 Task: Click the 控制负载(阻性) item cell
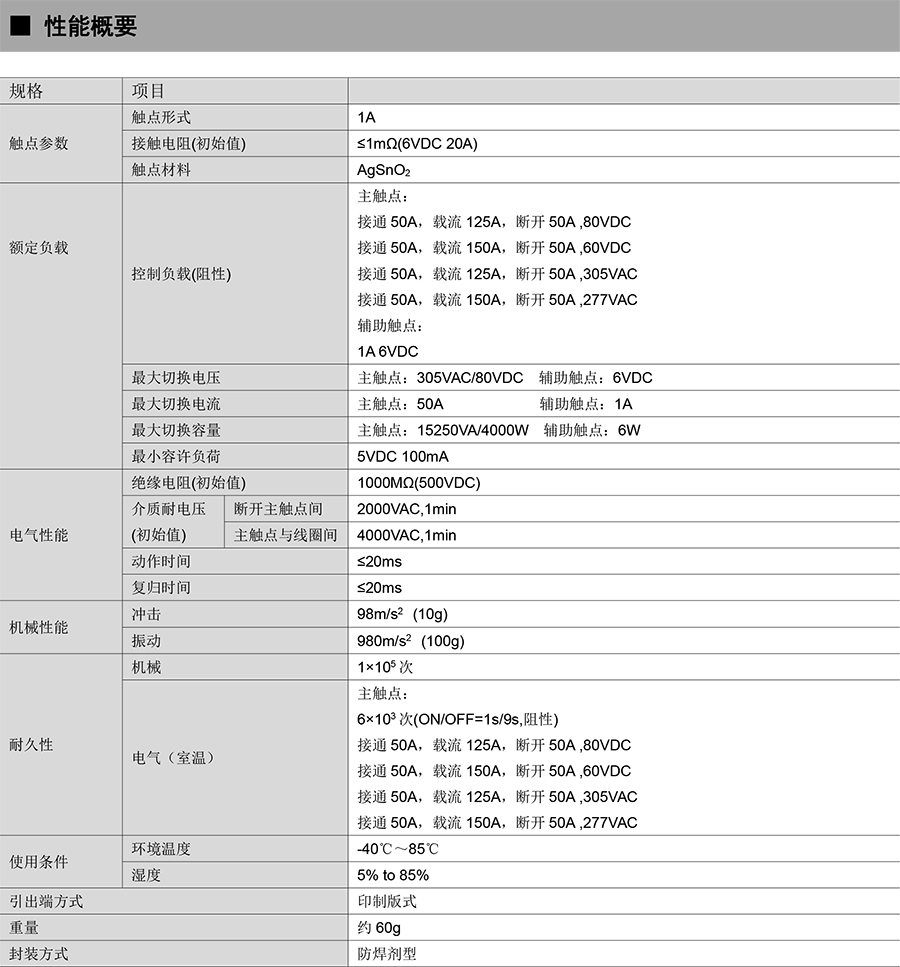(181, 274)
